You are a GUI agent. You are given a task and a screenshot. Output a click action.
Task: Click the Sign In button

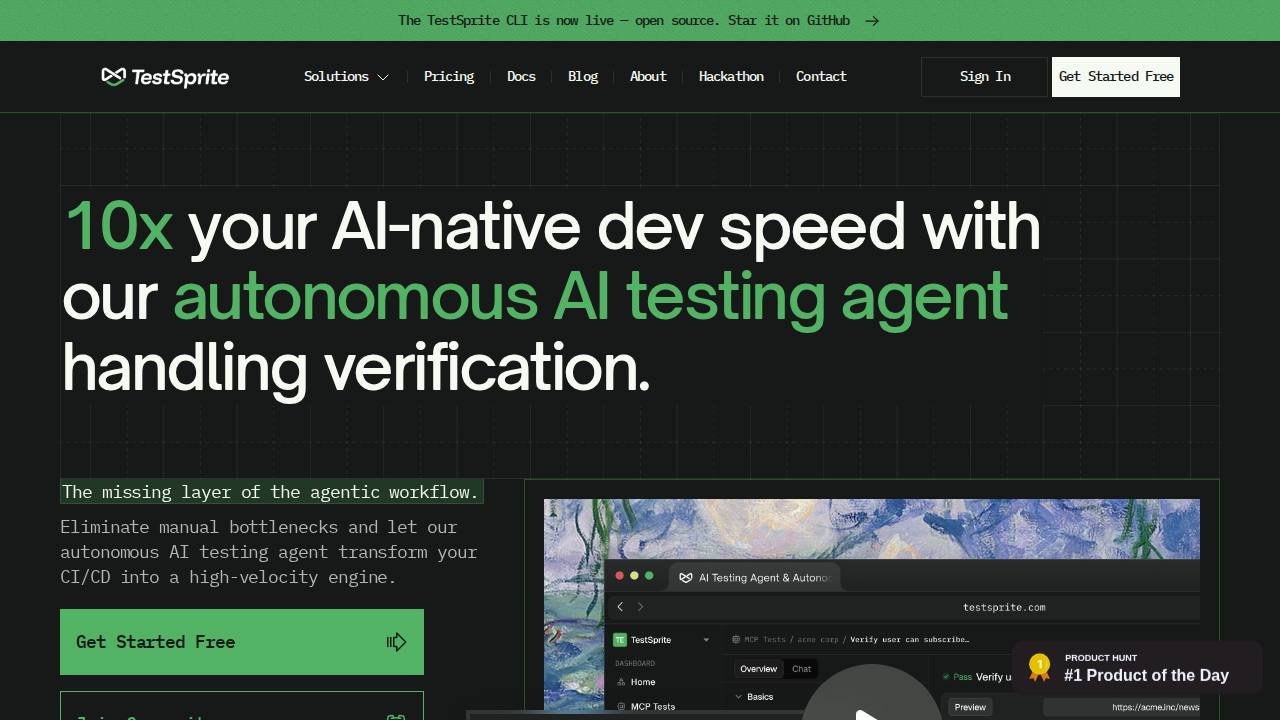pos(984,77)
